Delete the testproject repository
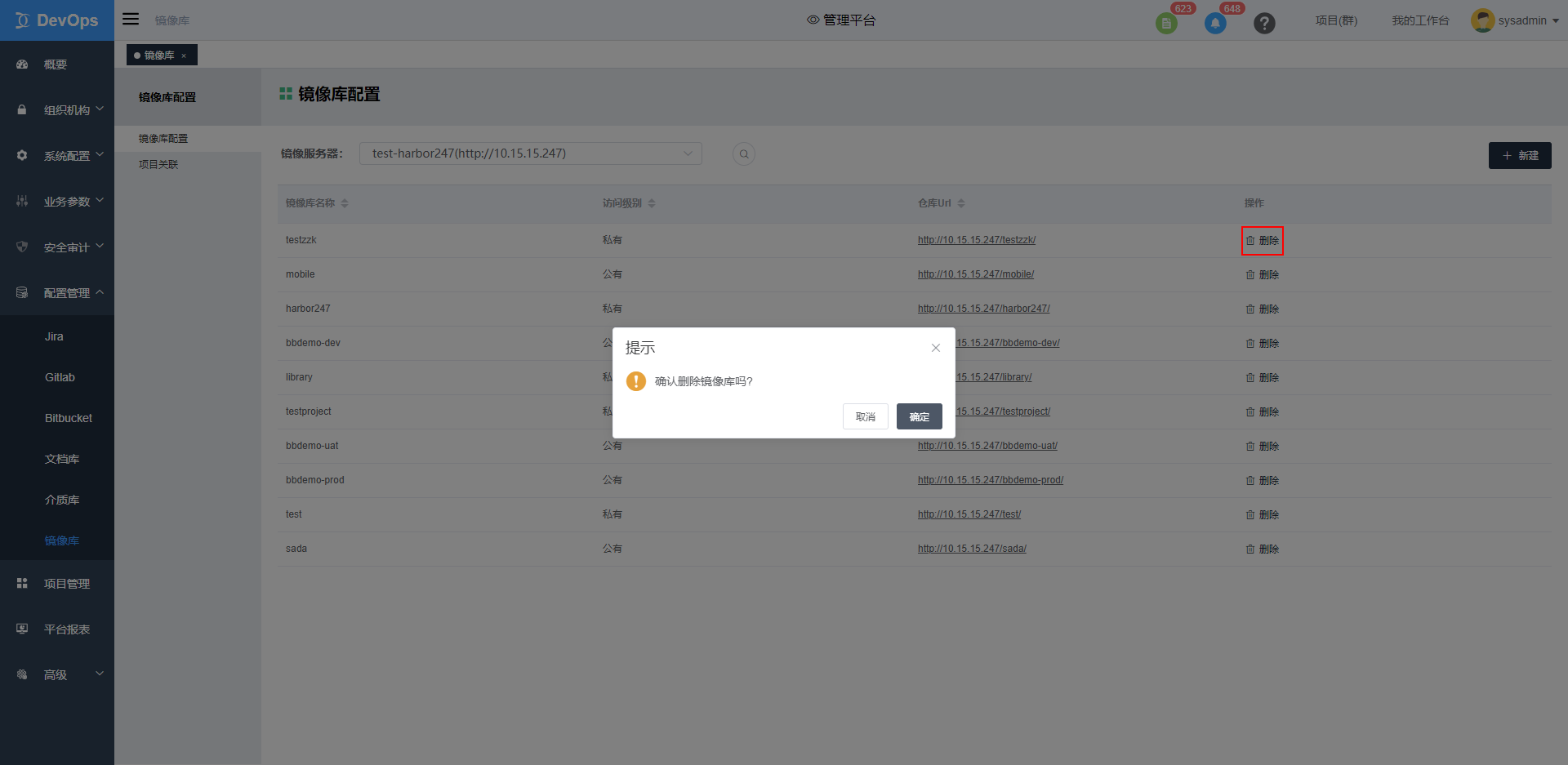Image resolution: width=1568 pixels, height=765 pixels. [1263, 412]
